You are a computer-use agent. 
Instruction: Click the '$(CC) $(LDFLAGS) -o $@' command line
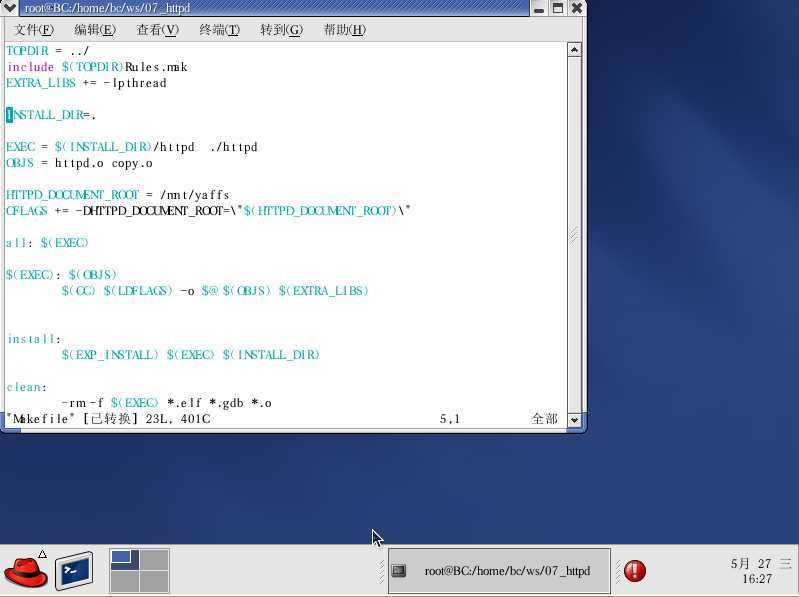pyautogui.click(x=215, y=291)
